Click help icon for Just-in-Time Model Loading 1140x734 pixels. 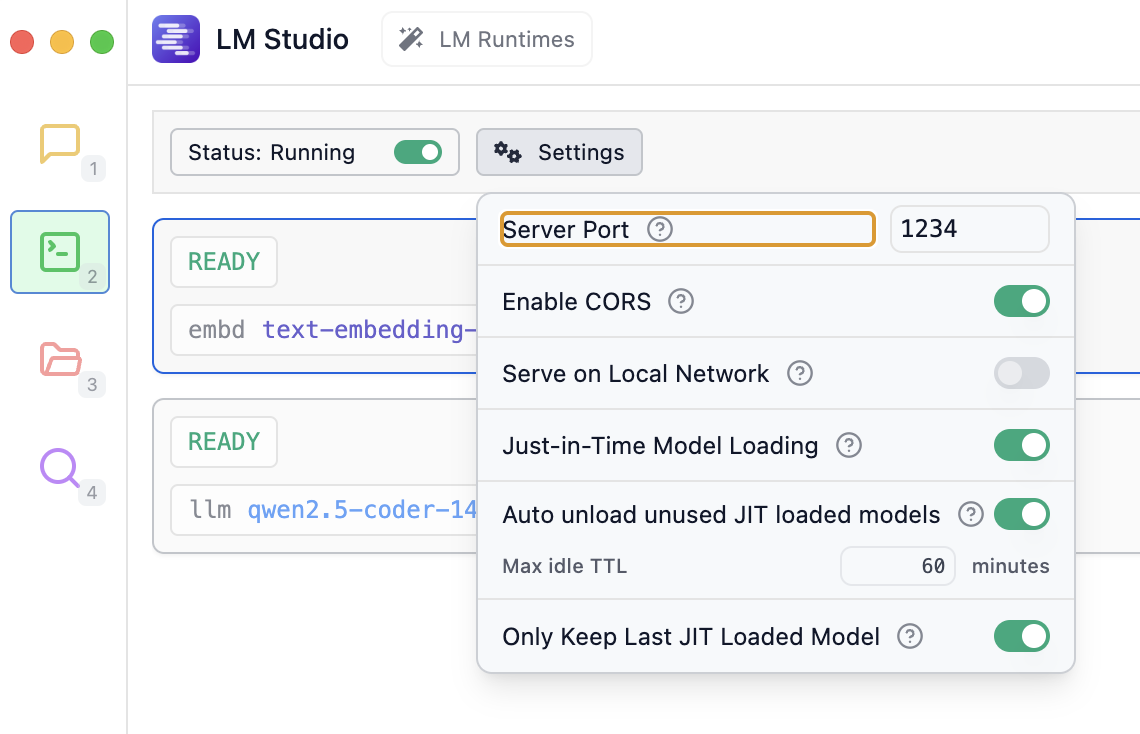tap(849, 446)
